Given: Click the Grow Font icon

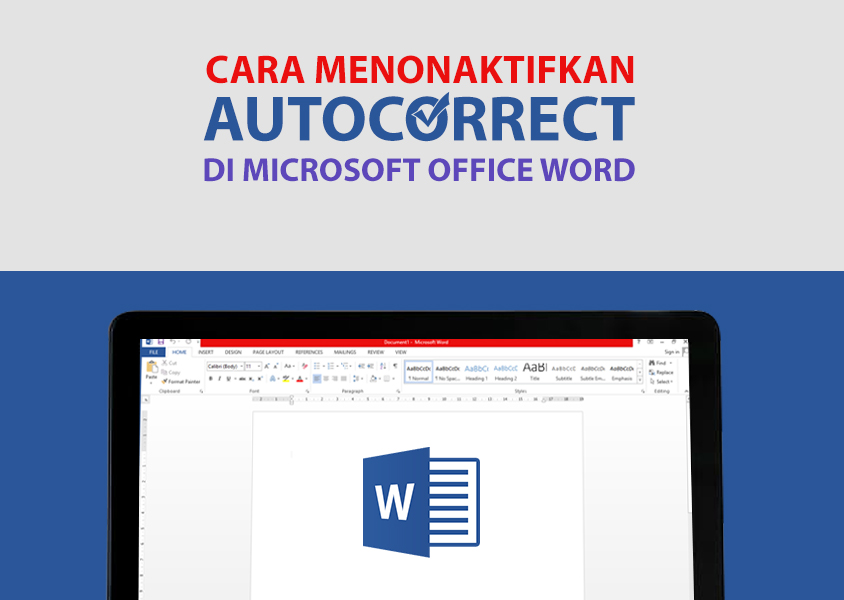Looking at the screenshot, I should tap(267, 366).
